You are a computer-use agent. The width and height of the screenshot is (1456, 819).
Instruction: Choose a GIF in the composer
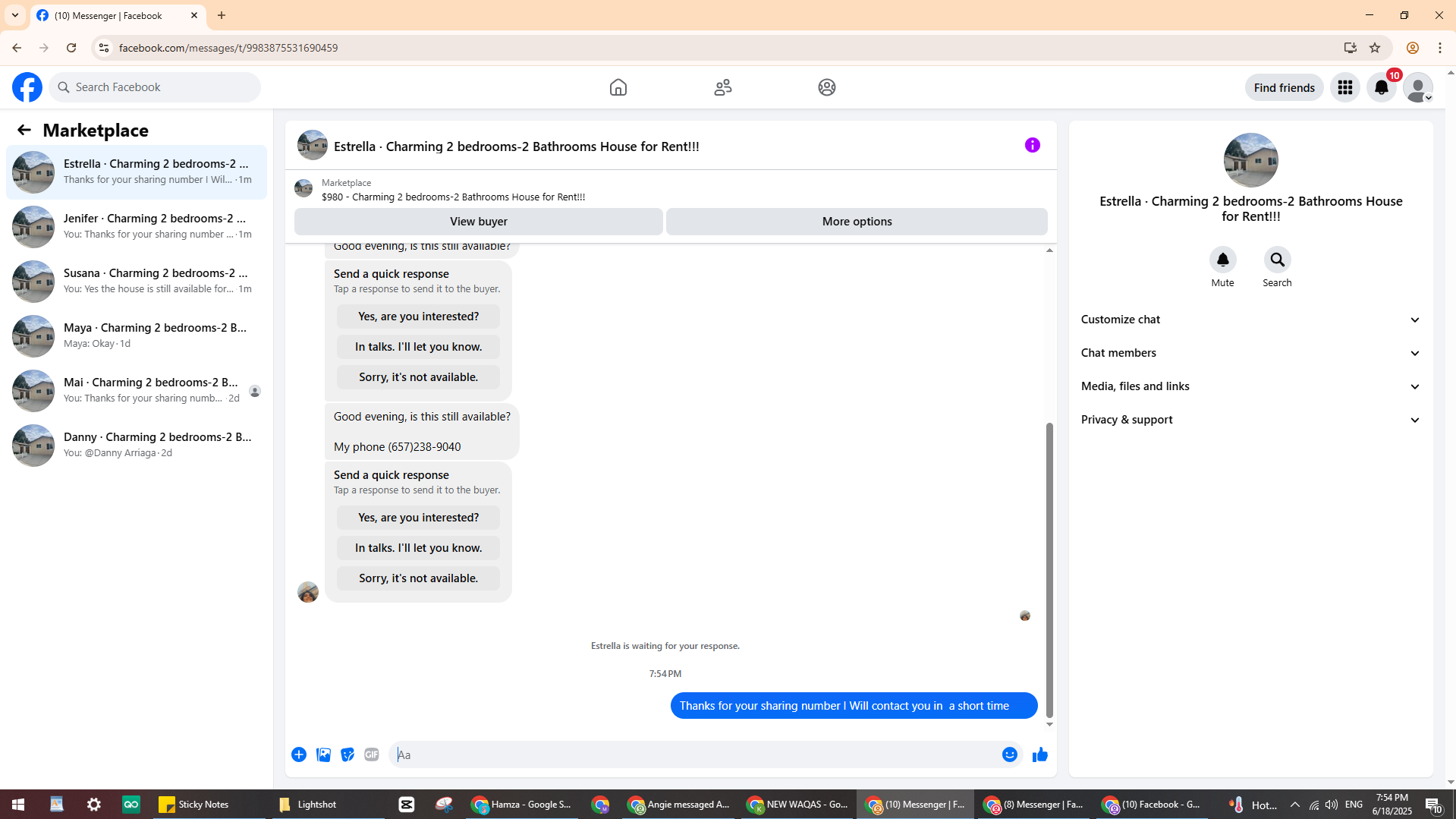click(372, 754)
